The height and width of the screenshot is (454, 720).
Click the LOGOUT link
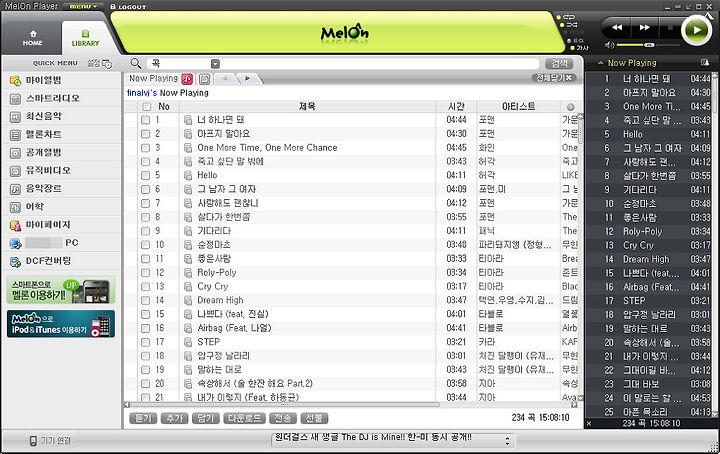128,7
